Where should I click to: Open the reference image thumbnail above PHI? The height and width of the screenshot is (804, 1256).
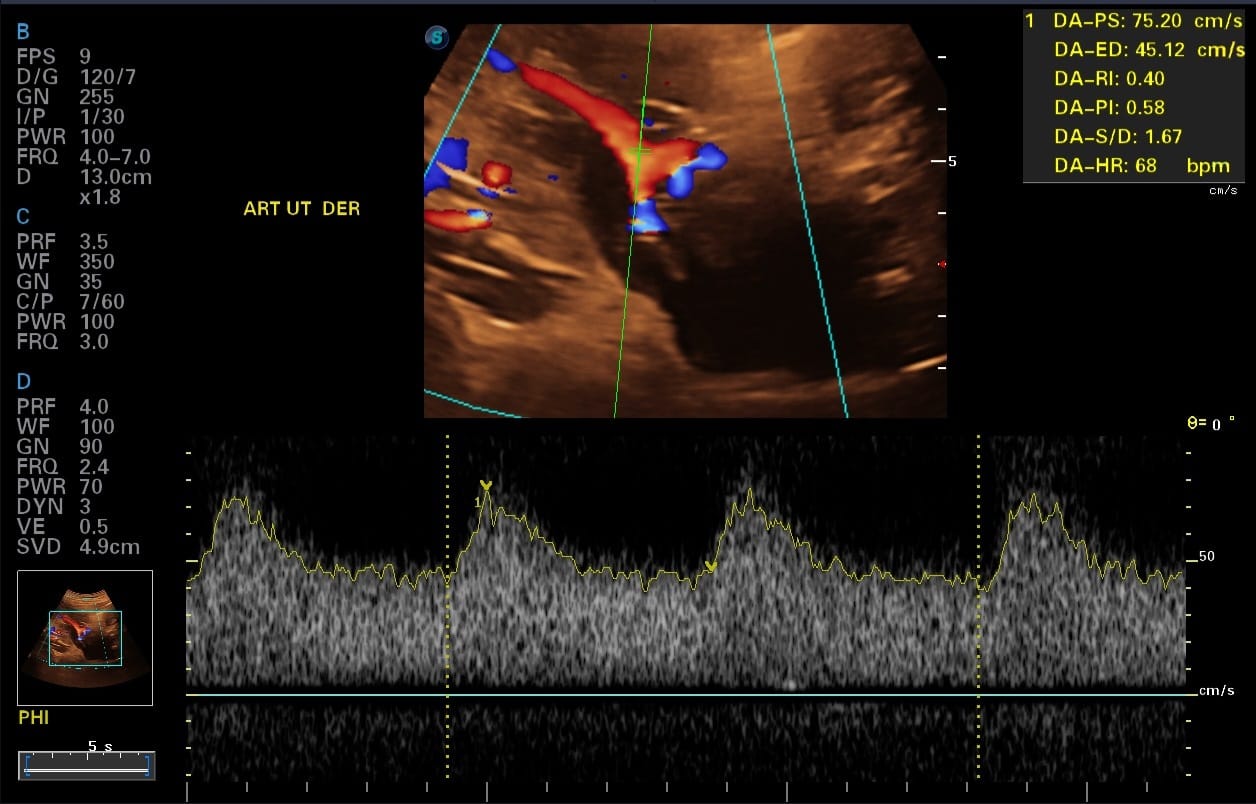85,638
